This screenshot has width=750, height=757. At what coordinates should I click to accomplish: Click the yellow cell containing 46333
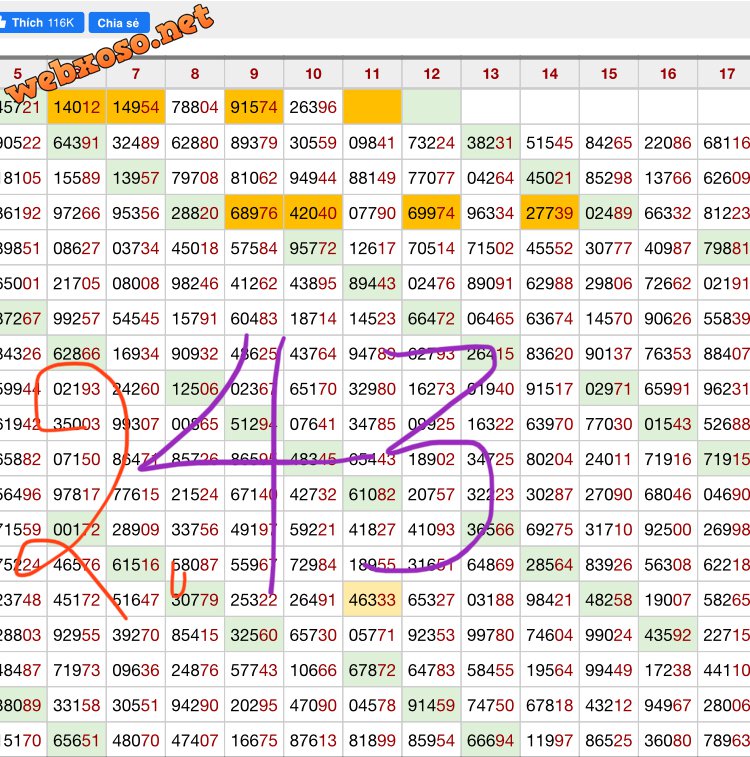tap(372, 600)
